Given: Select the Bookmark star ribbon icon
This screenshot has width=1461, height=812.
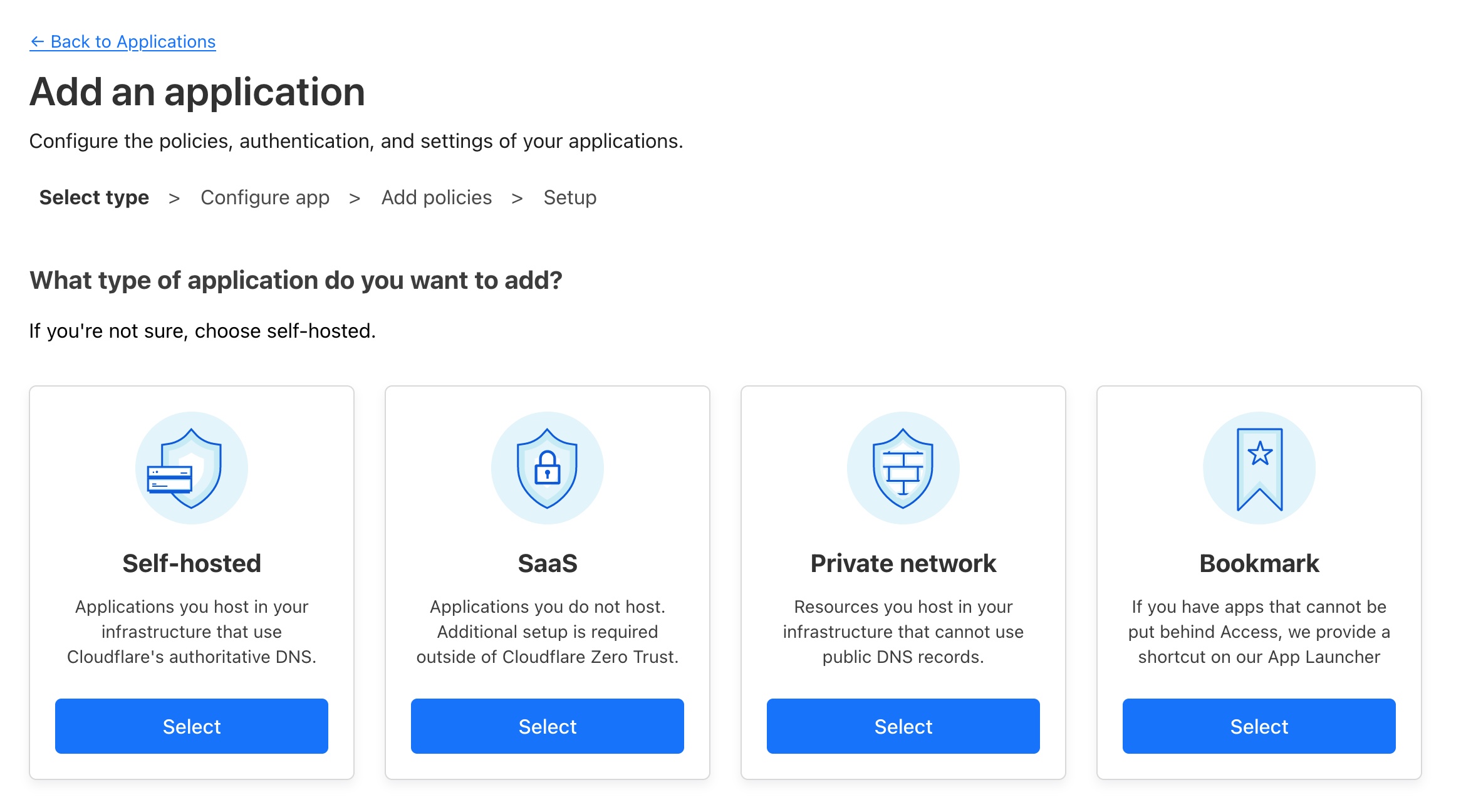Looking at the screenshot, I should click(x=1258, y=467).
